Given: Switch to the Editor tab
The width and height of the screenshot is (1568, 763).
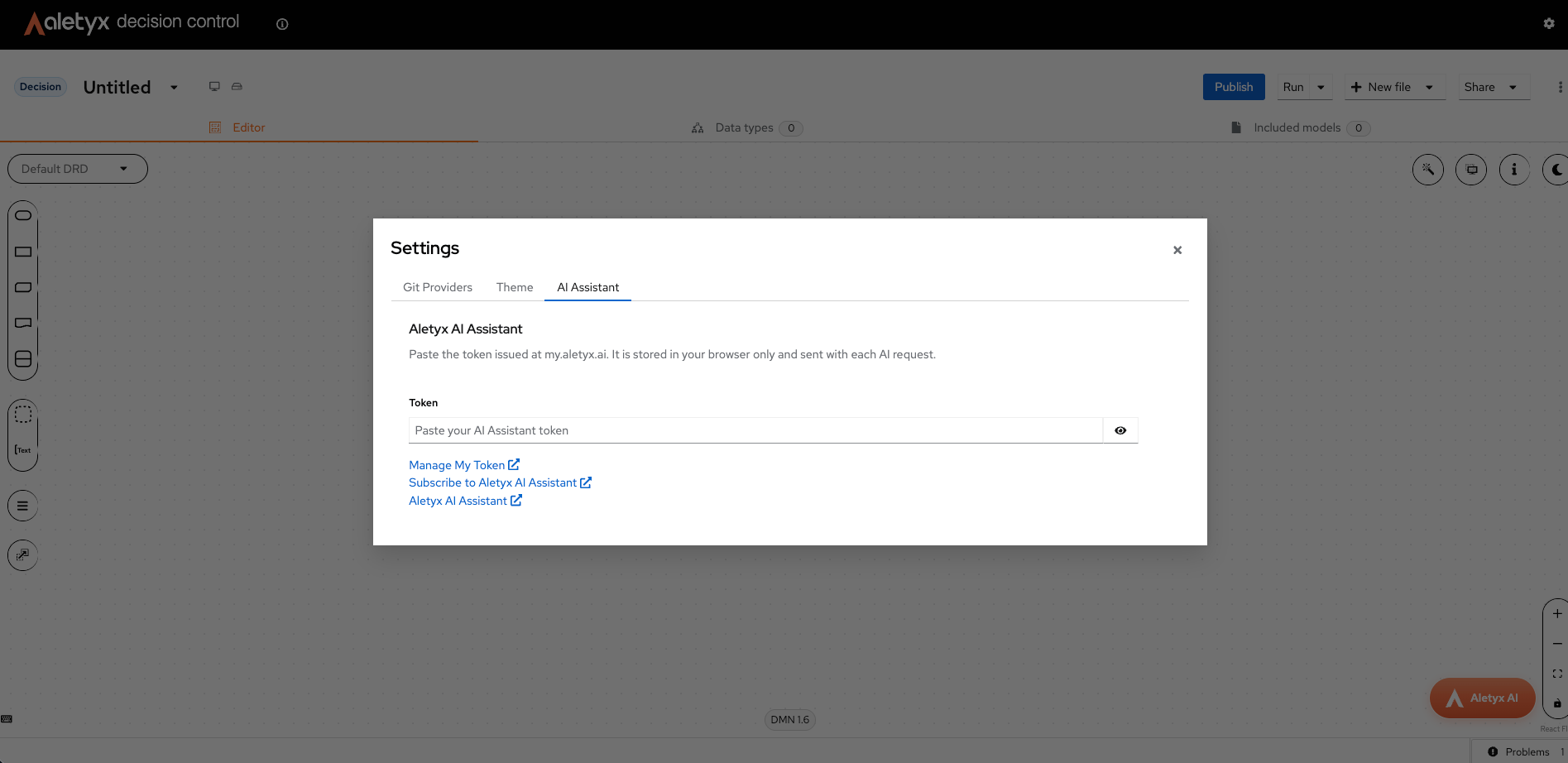Looking at the screenshot, I should click(238, 127).
